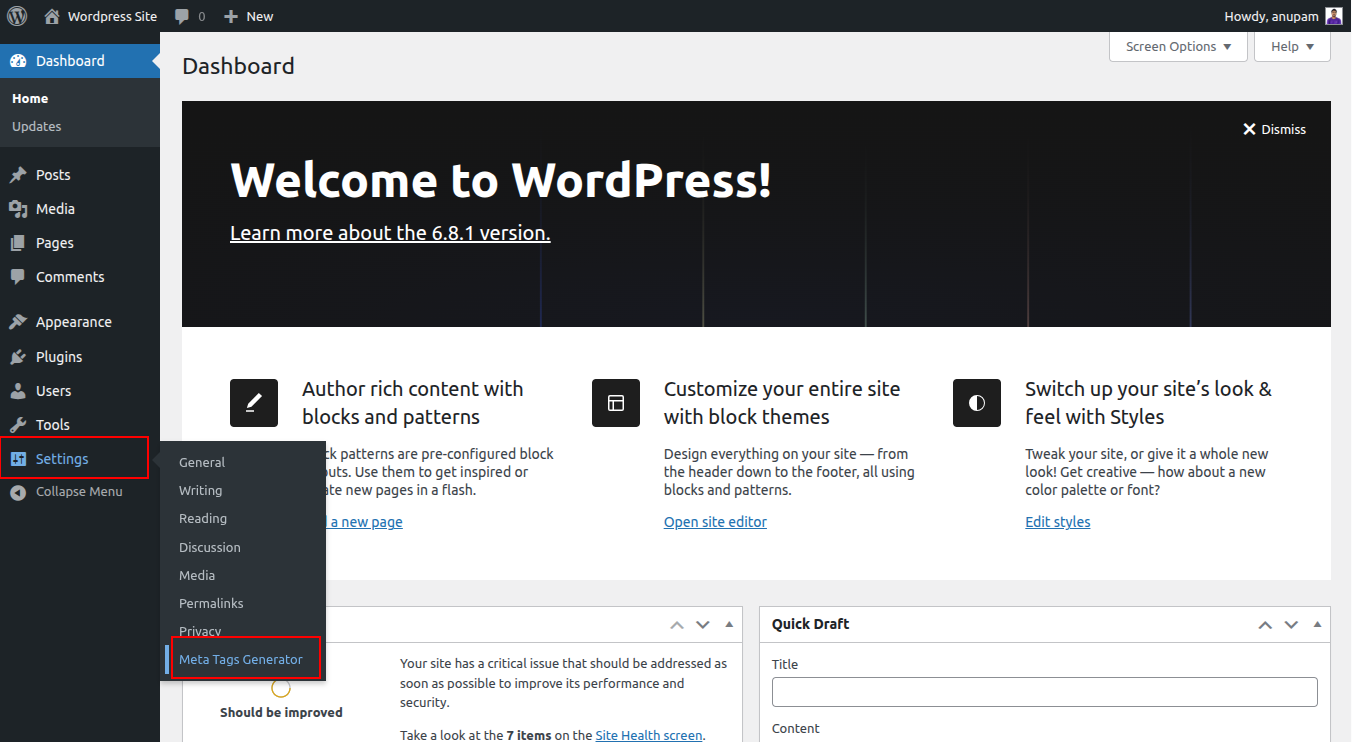Click the Wordpress Site title link
Viewport: 1352px width, 742px height.
click(112, 16)
